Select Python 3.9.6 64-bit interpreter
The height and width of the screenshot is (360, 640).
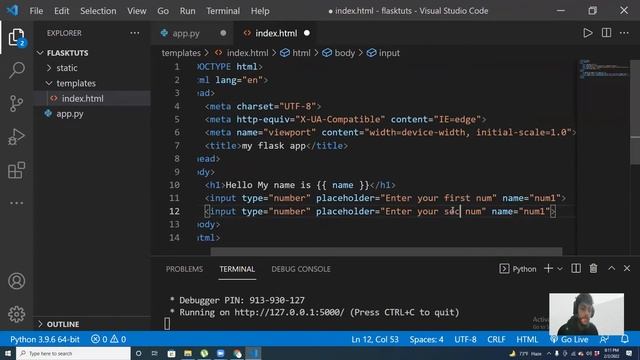pyautogui.click(x=45, y=339)
